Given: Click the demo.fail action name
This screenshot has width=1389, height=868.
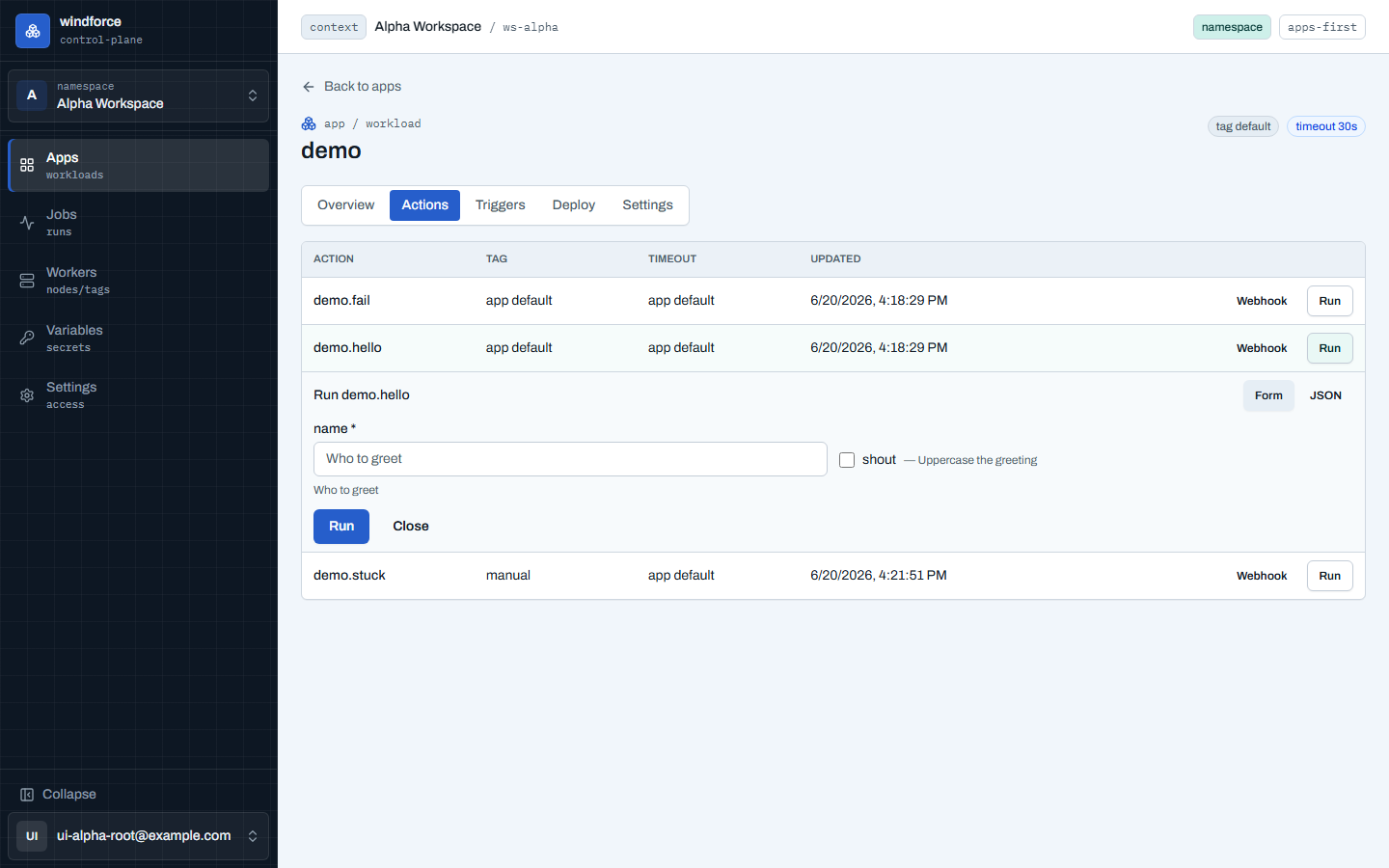Looking at the screenshot, I should coord(341,301).
